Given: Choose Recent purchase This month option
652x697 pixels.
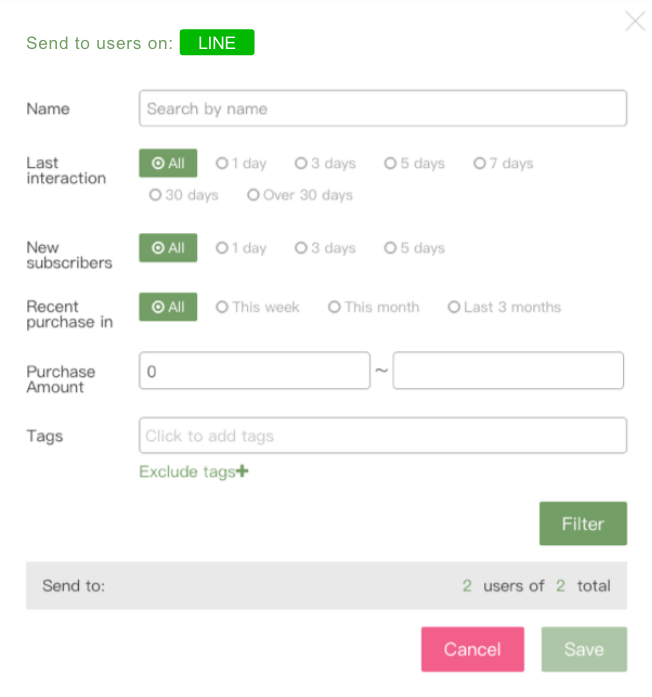Looking at the screenshot, I should click(x=373, y=307).
